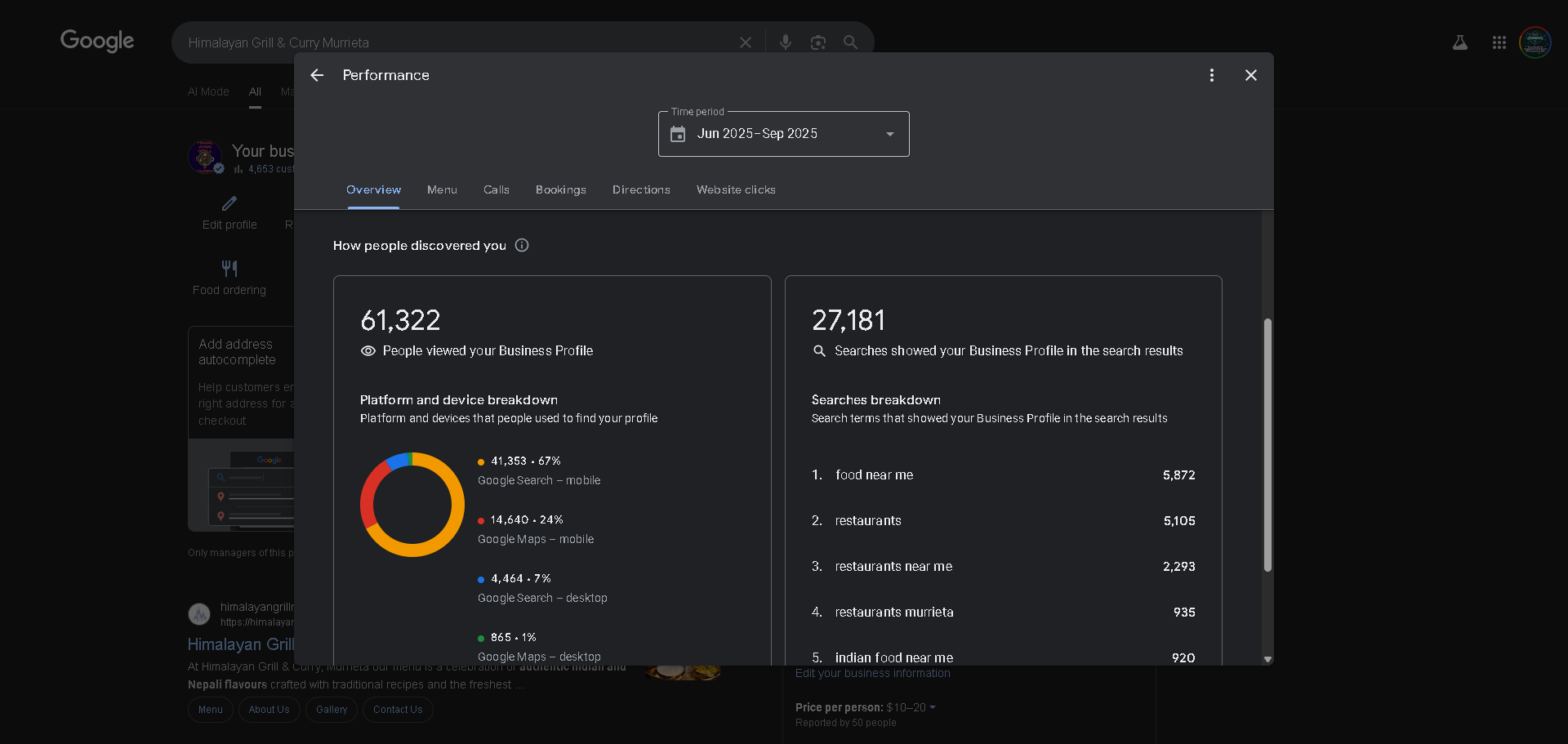Click the Platform and device donut chart

pyautogui.click(x=412, y=505)
